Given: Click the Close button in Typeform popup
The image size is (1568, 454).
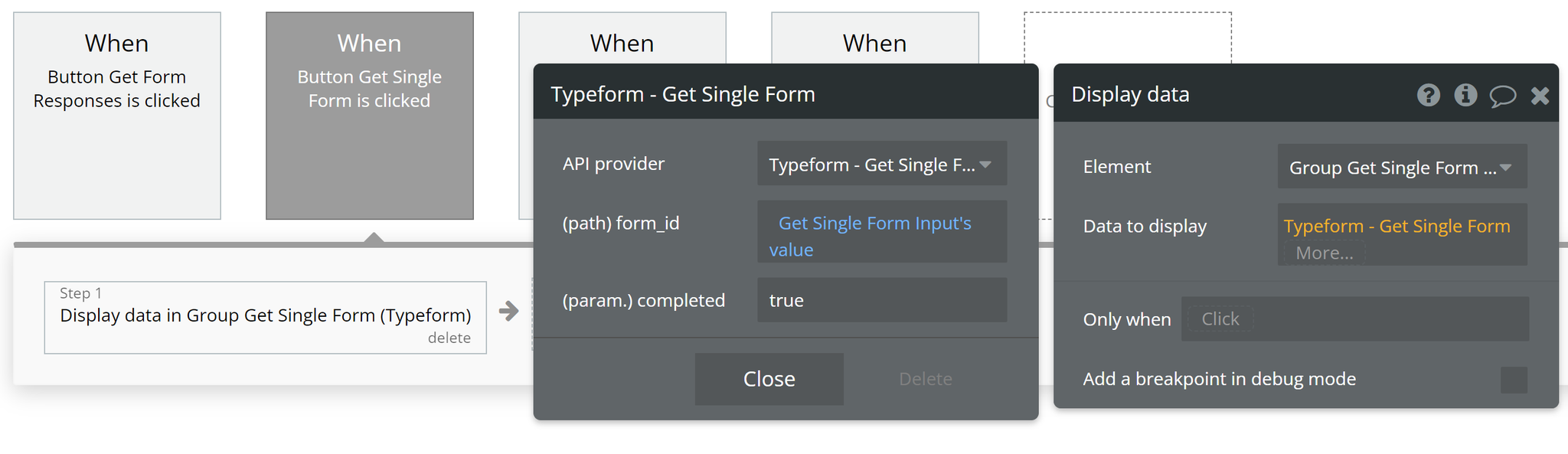Looking at the screenshot, I should pyautogui.click(x=769, y=379).
